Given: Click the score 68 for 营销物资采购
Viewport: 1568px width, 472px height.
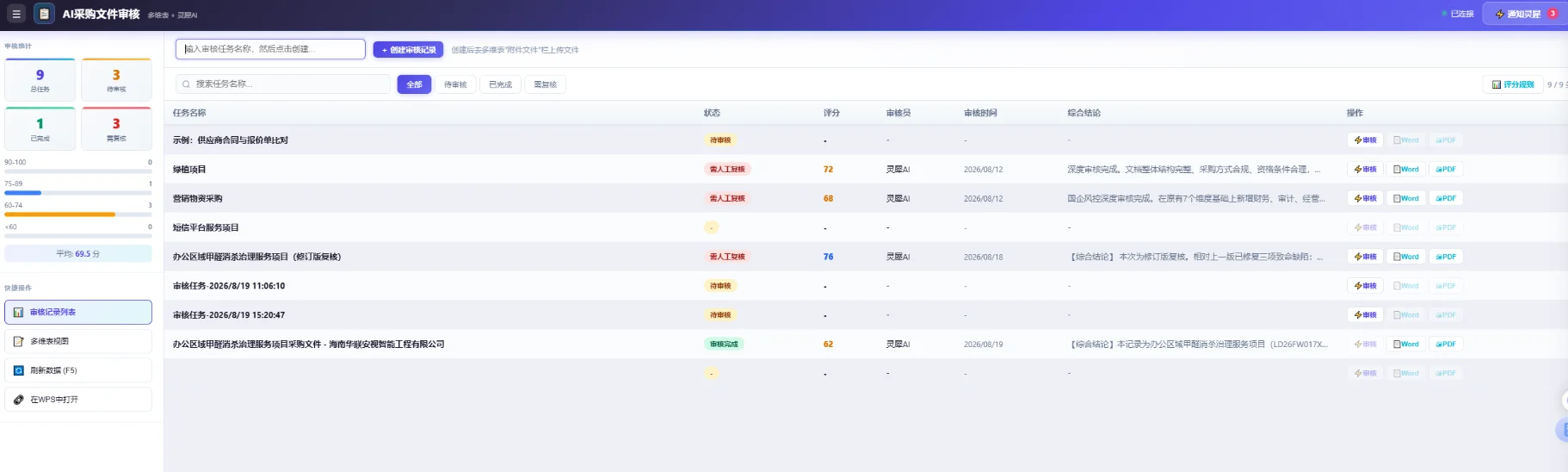Looking at the screenshot, I should (828, 199).
